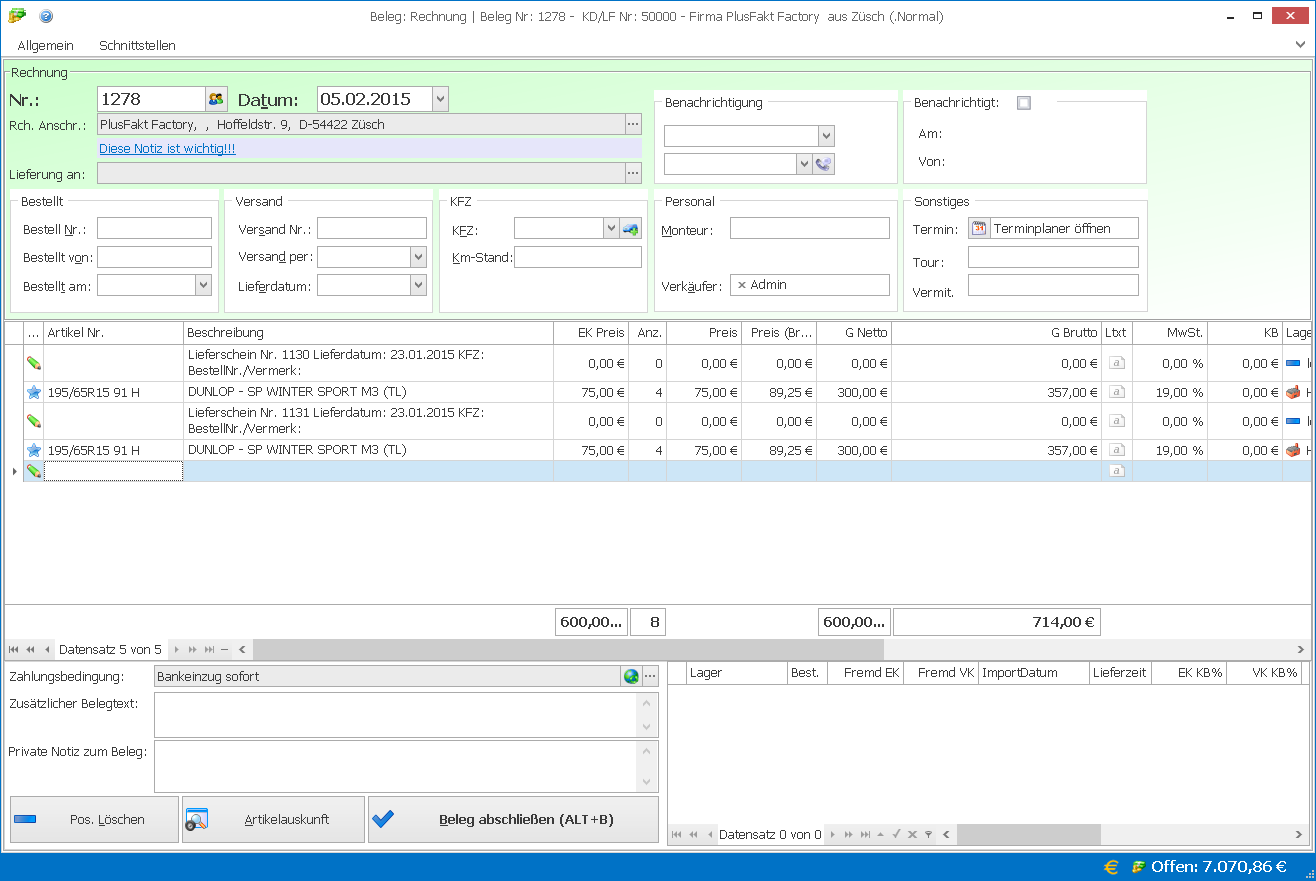Screen dimensions: 1316x881
Task: Open the 'Diese Notiz ist wichtig!!!' link
Action: pyautogui.click(x=167, y=149)
